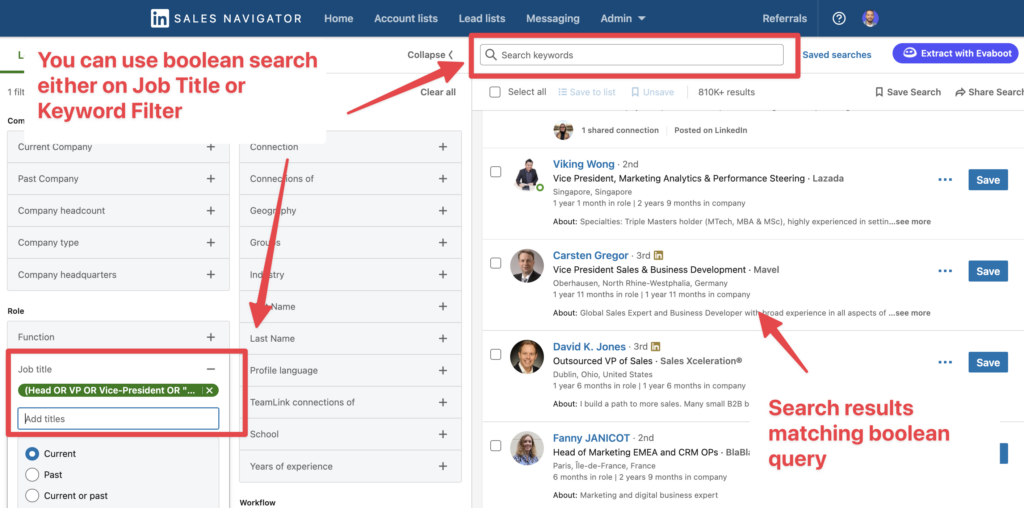Expand TeamLink connections of filter plus
This screenshot has width=1024, height=508.
[443, 402]
